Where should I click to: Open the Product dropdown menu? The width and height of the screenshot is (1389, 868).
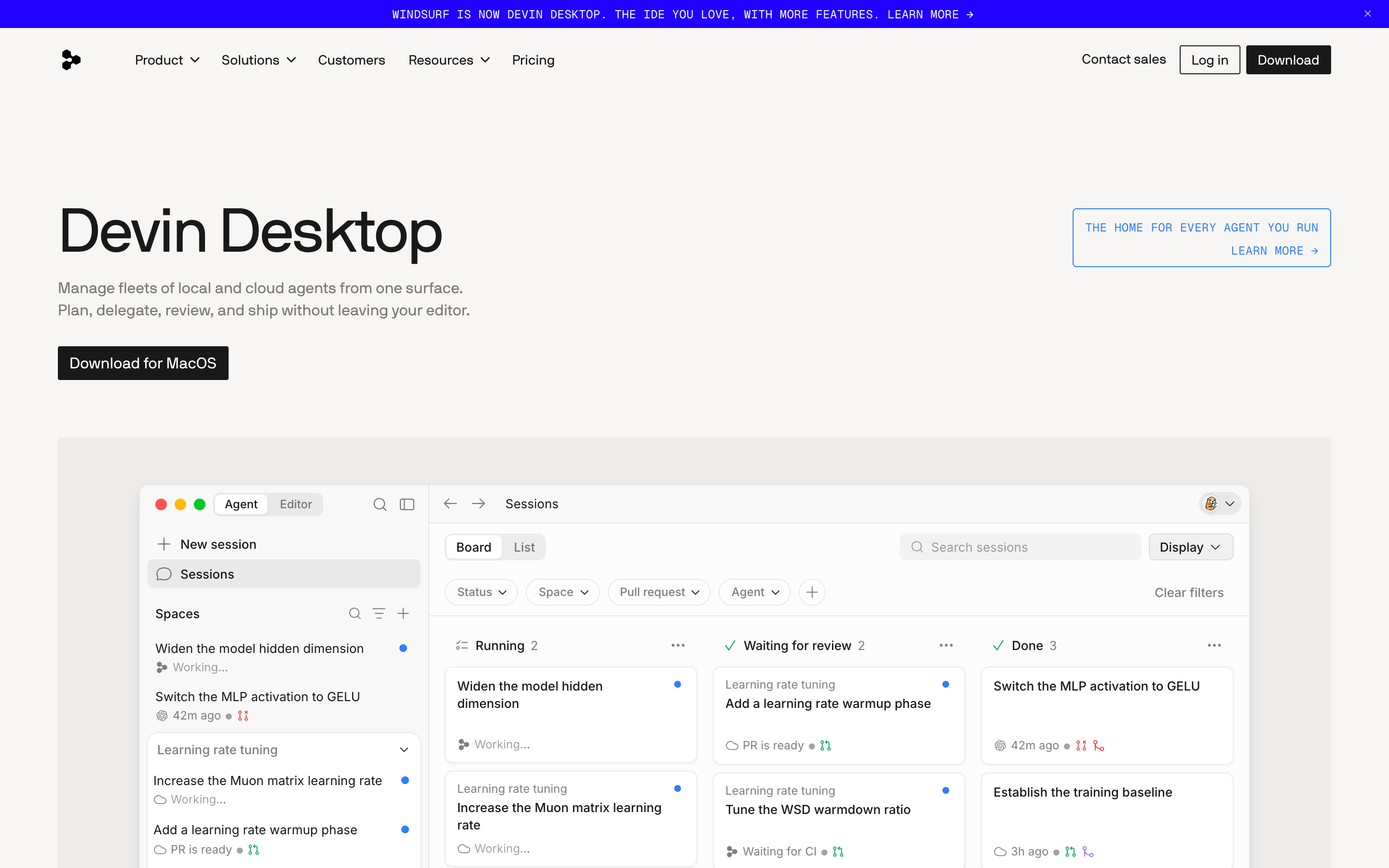(167, 60)
